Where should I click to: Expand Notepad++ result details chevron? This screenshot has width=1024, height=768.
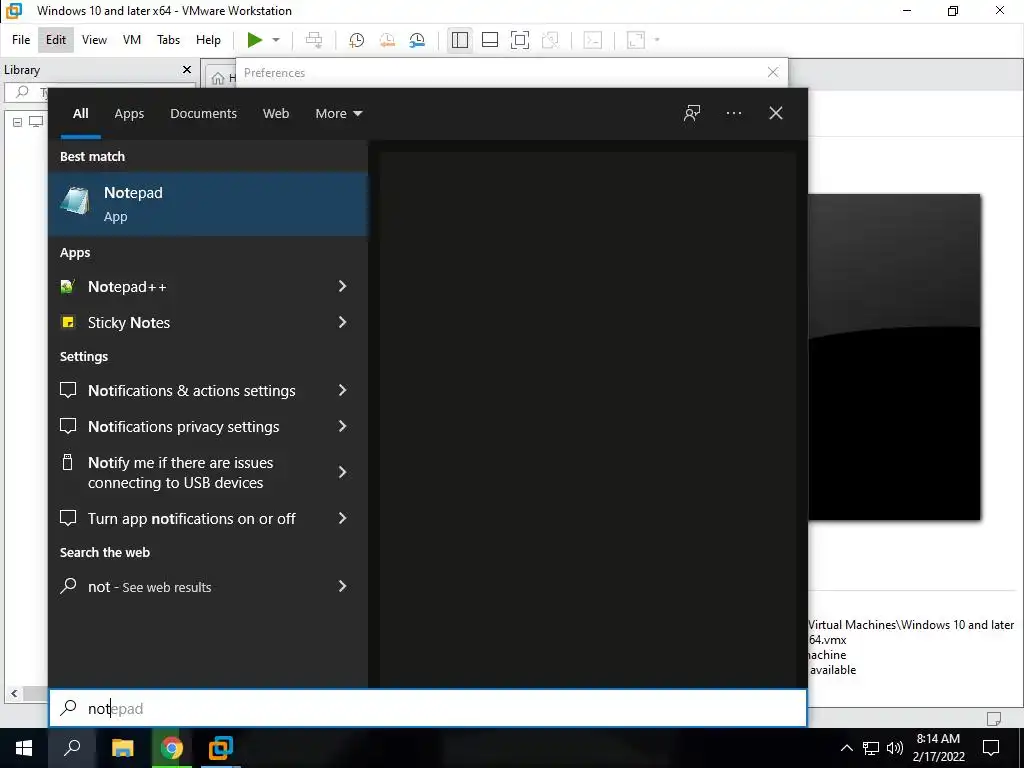point(342,286)
